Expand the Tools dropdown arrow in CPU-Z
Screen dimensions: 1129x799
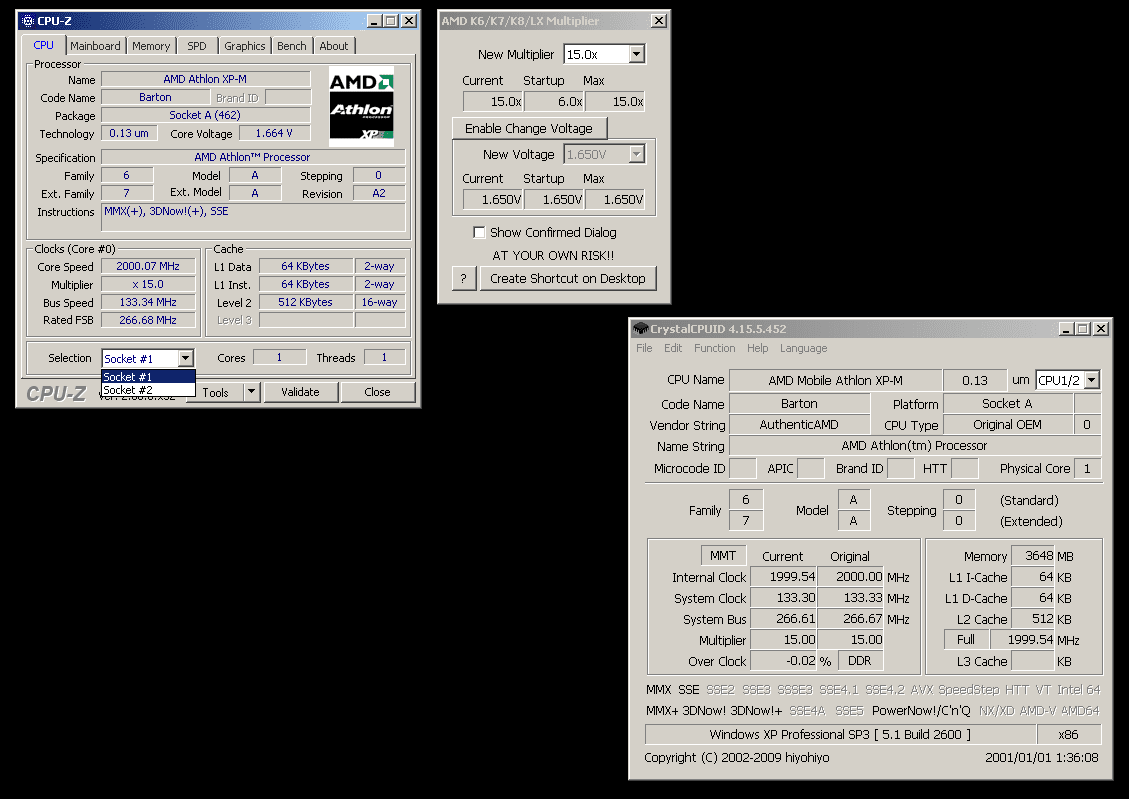(251, 392)
